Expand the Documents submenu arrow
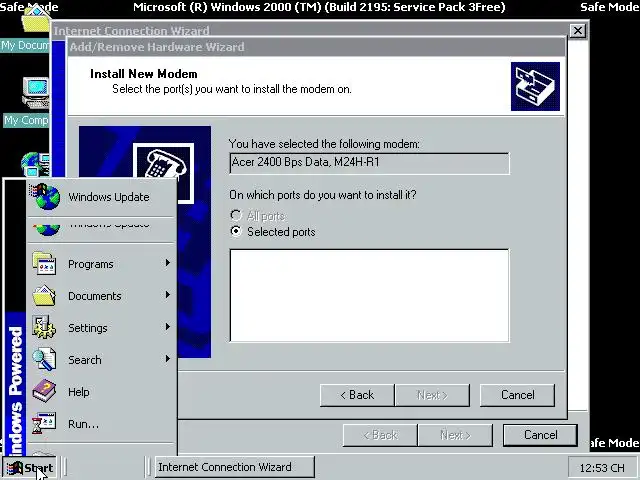 coord(168,295)
